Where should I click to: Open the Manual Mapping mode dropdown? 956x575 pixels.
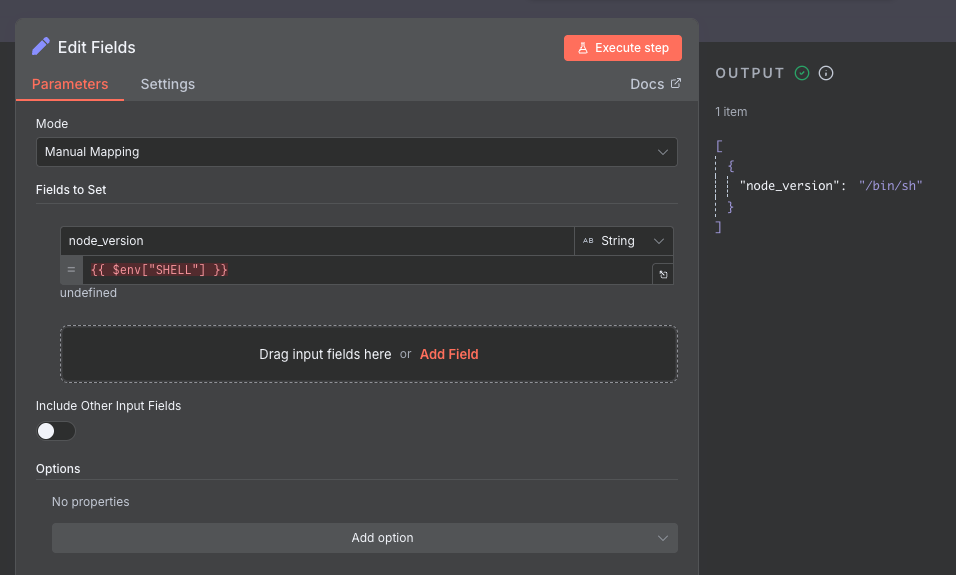(x=357, y=152)
